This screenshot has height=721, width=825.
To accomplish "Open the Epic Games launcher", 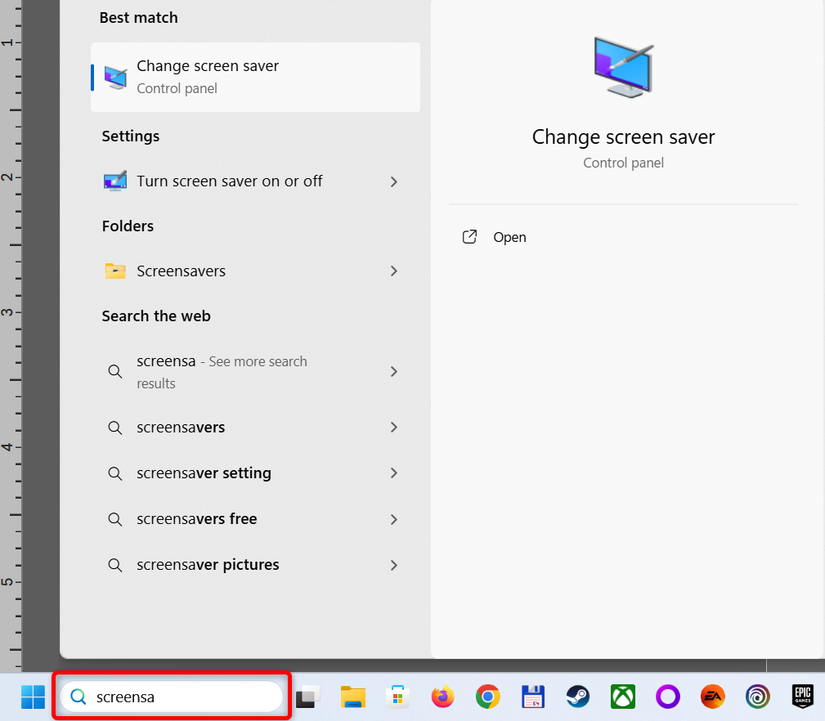I will pyautogui.click(x=803, y=696).
